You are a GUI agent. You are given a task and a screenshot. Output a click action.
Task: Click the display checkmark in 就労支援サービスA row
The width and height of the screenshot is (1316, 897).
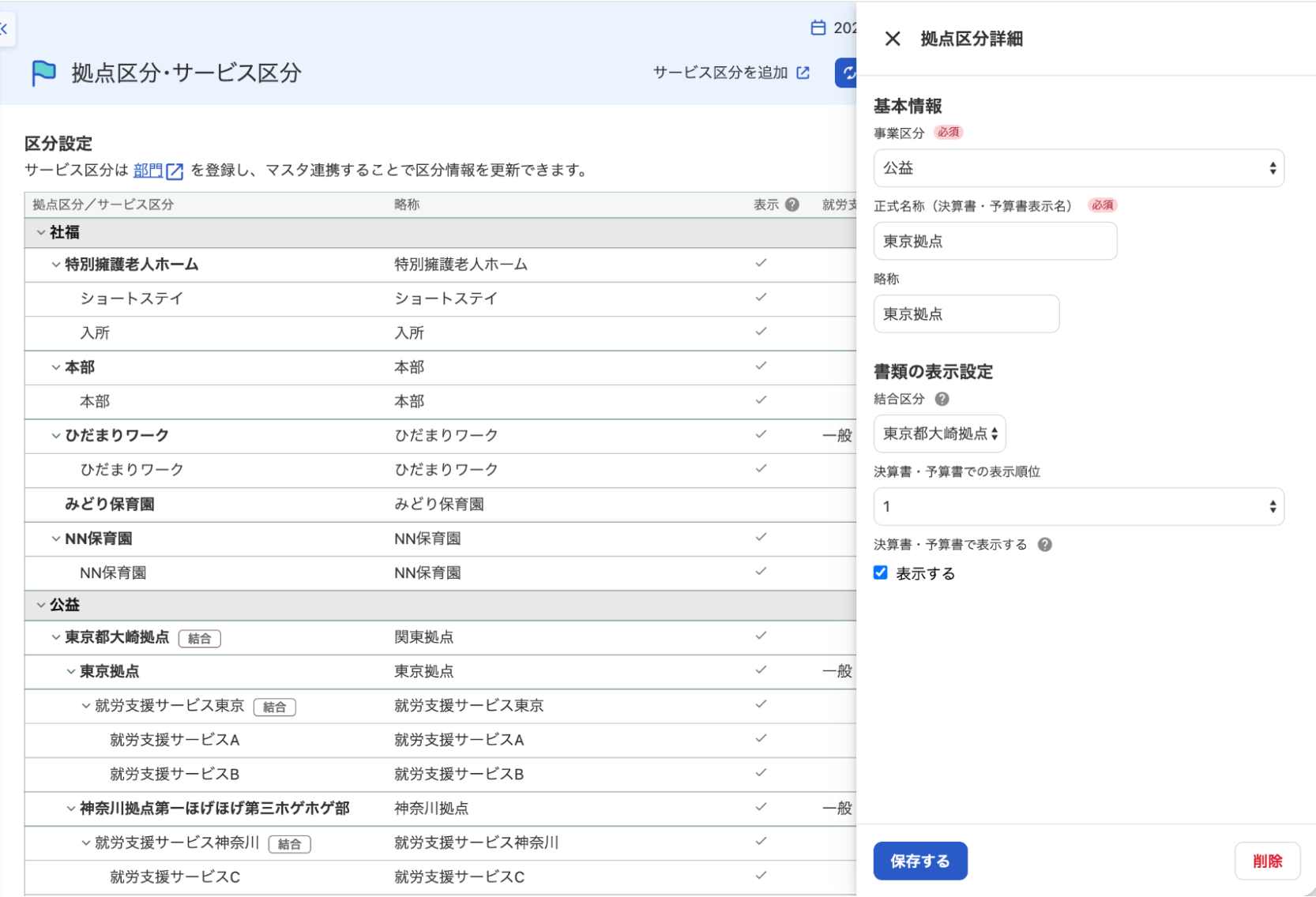coord(761,739)
